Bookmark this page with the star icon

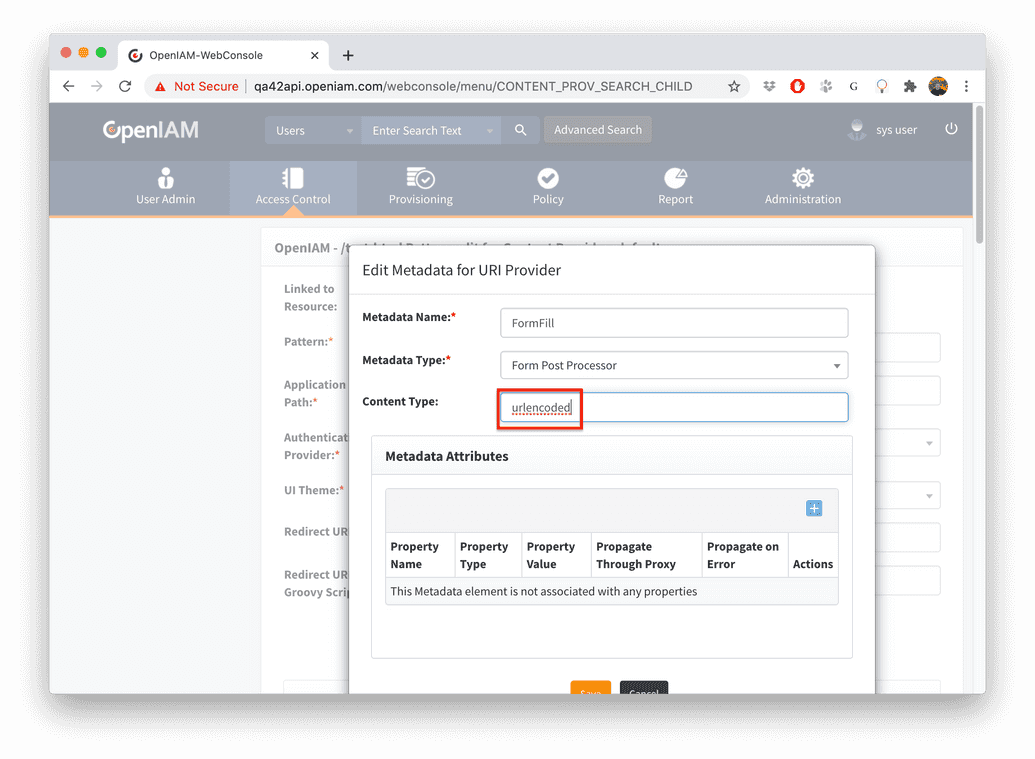[x=734, y=87]
